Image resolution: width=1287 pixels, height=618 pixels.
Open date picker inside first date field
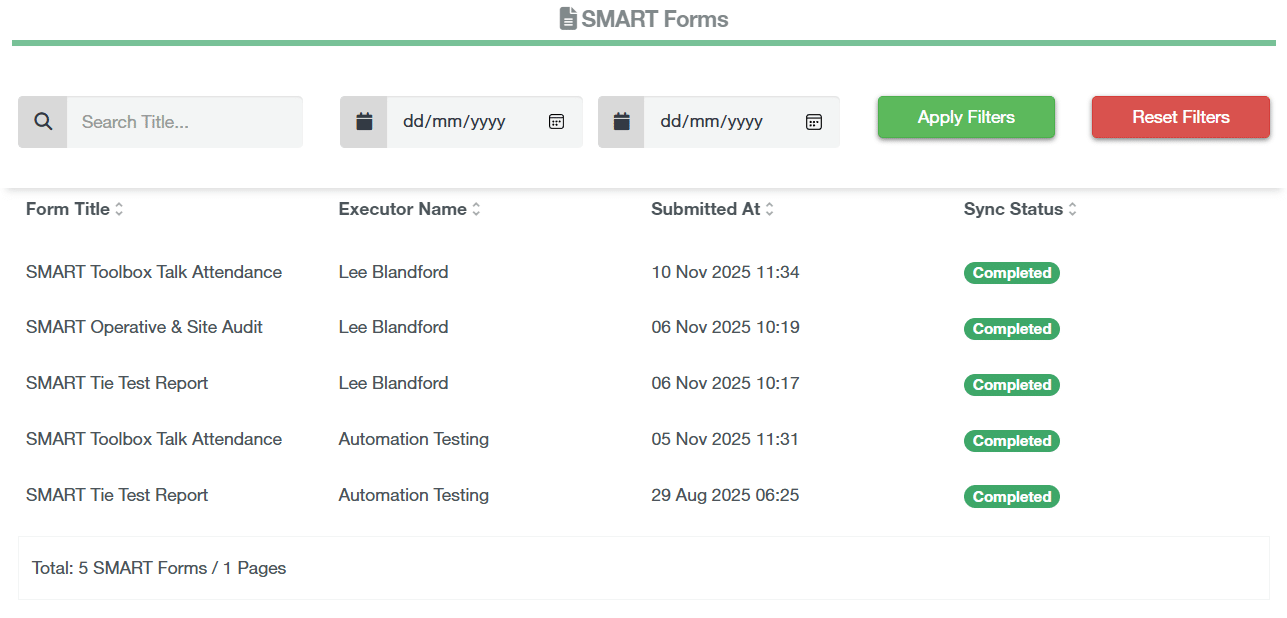pos(557,122)
